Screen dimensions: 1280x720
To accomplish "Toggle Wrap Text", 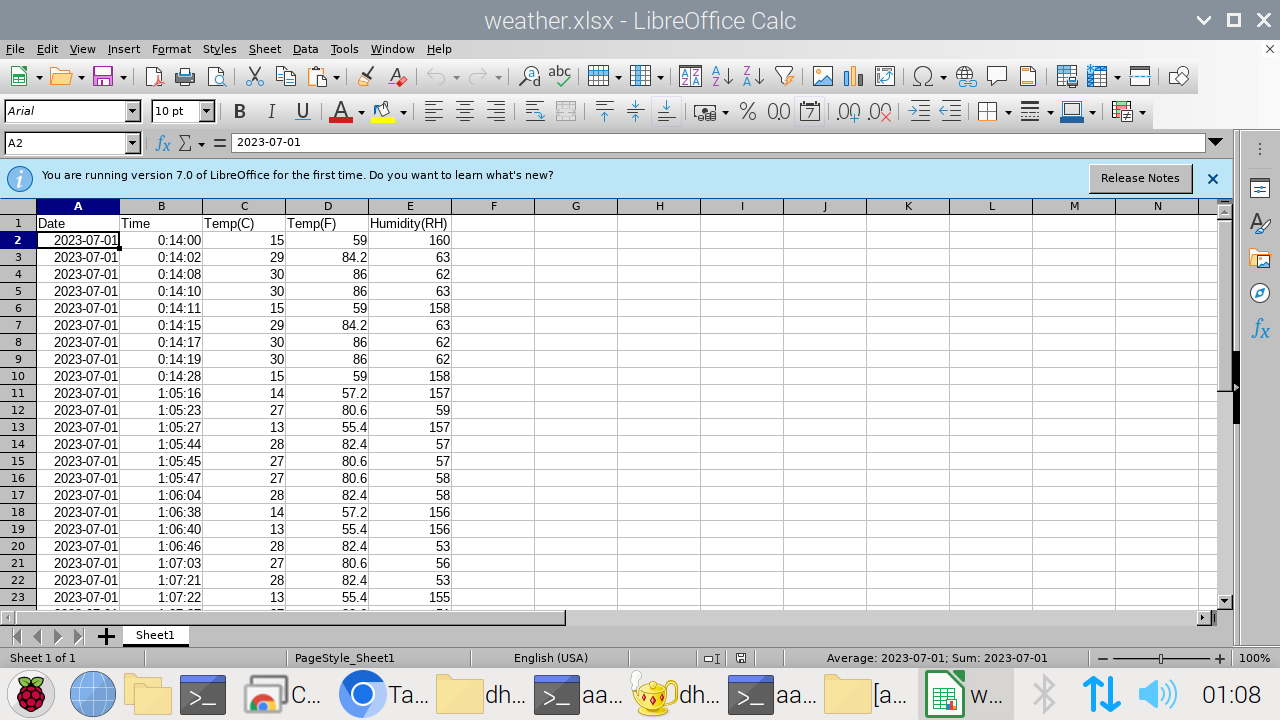I will coord(535,112).
